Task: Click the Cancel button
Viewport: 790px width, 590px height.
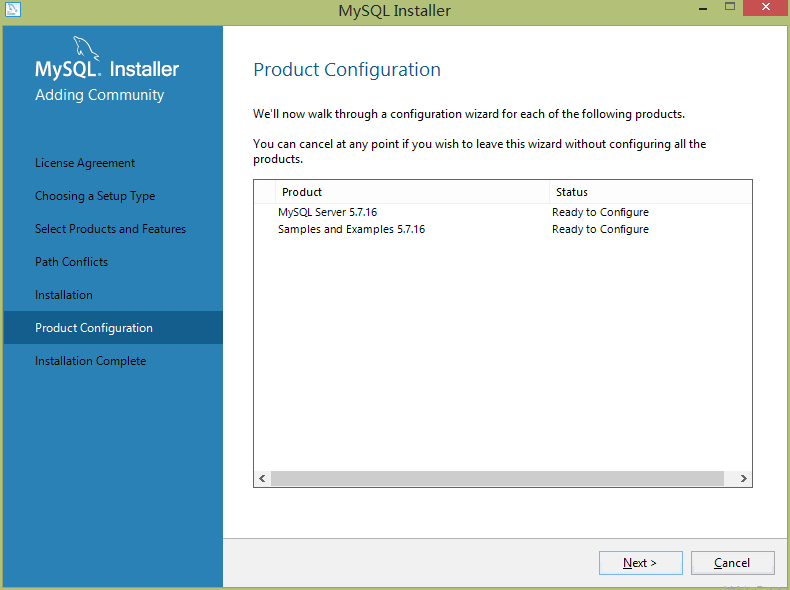Action: (x=732, y=563)
